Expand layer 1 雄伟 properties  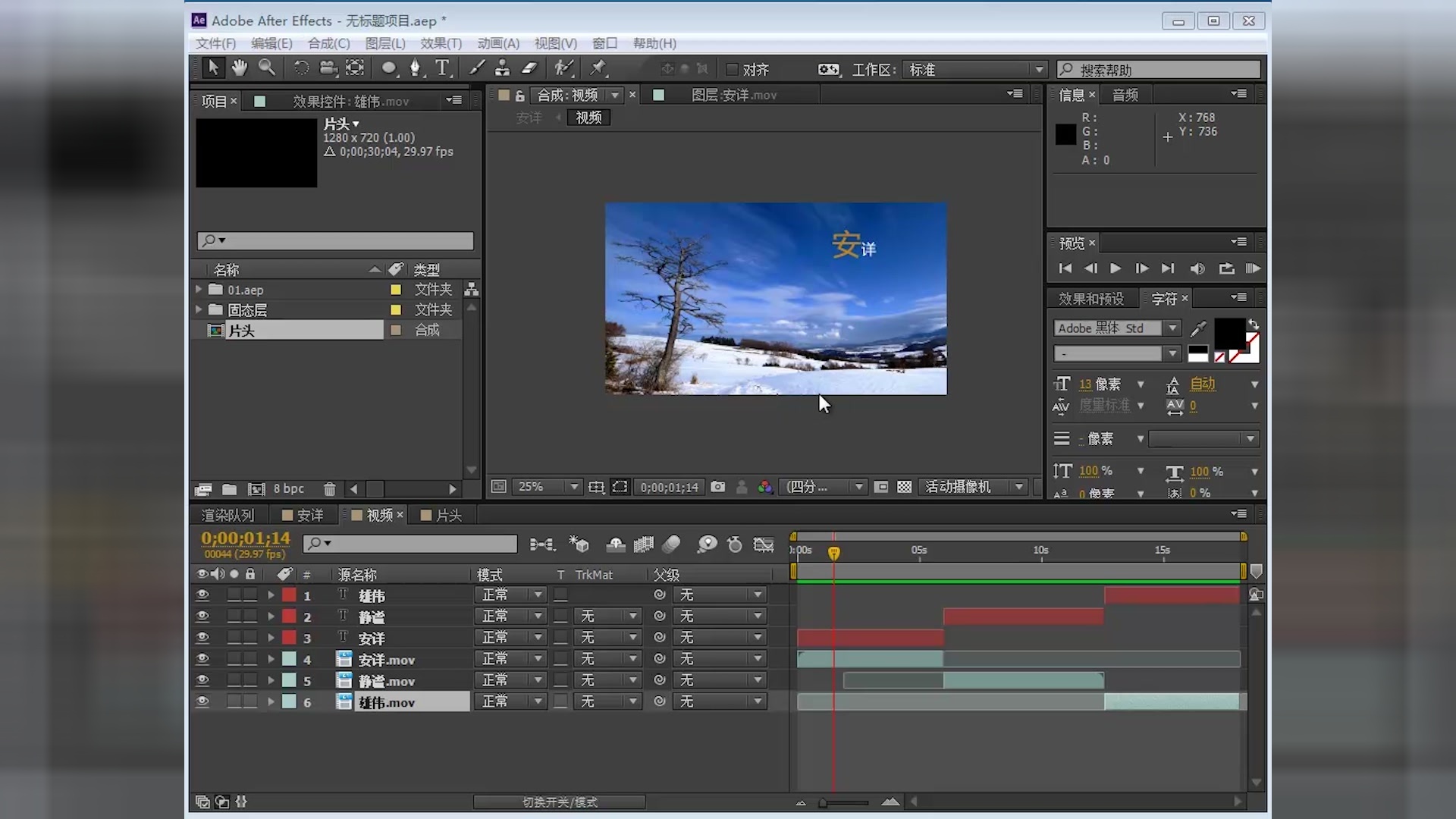point(271,595)
